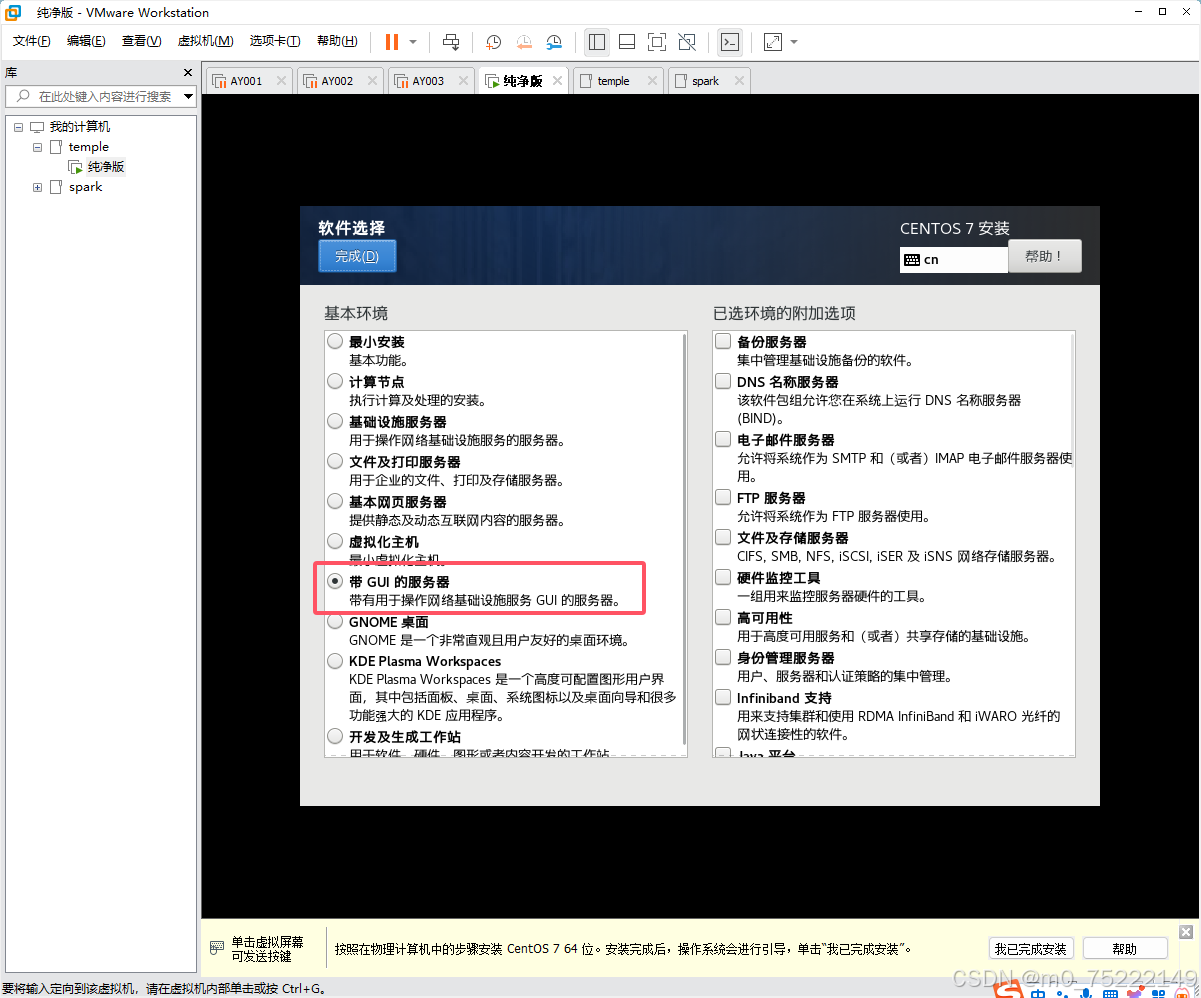1201x998 pixels.
Task: Click the VMware Workstation title bar logo
Action: (13, 12)
